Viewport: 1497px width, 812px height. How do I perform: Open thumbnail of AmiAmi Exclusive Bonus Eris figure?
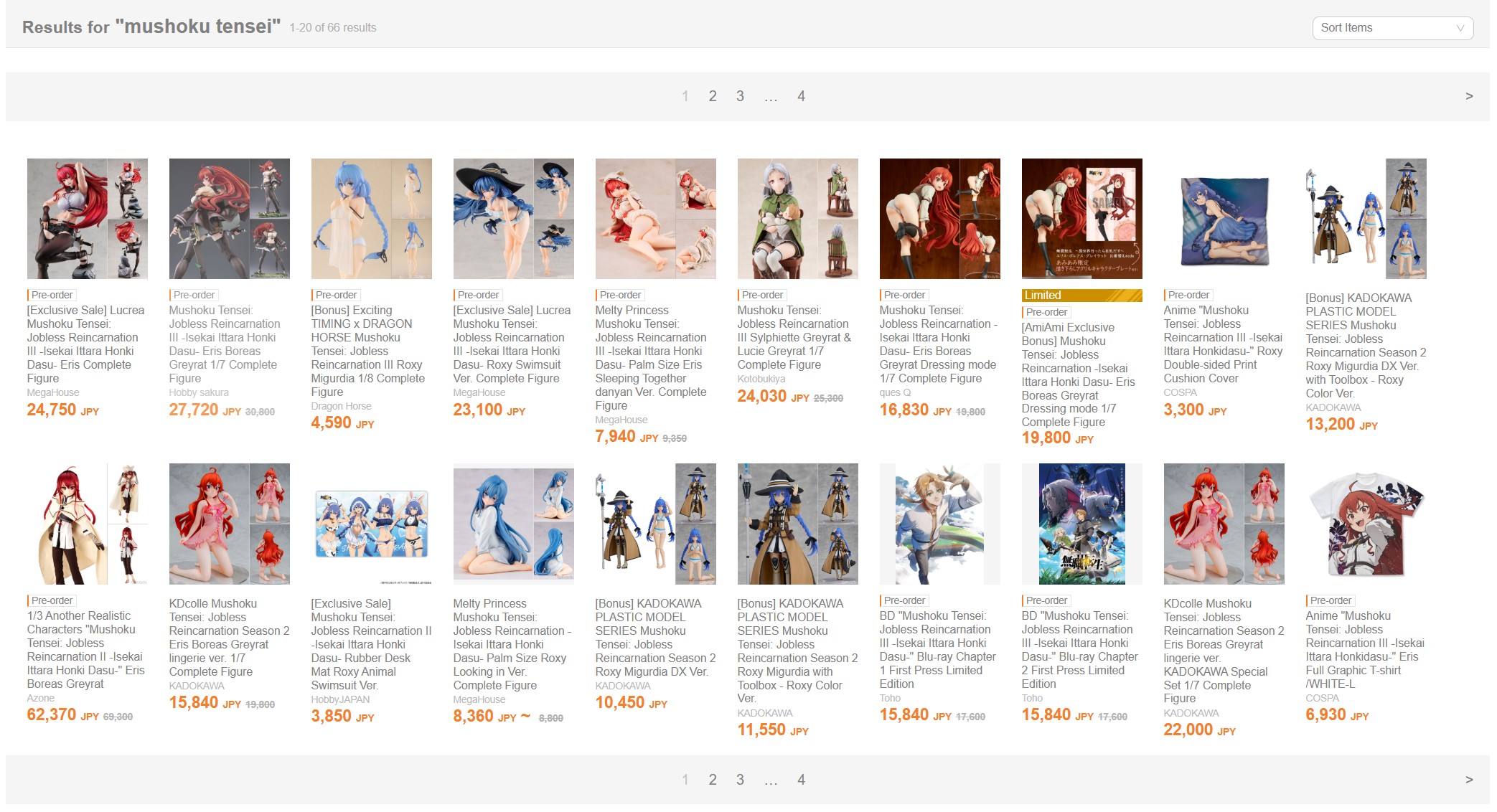pos(1082,219)
